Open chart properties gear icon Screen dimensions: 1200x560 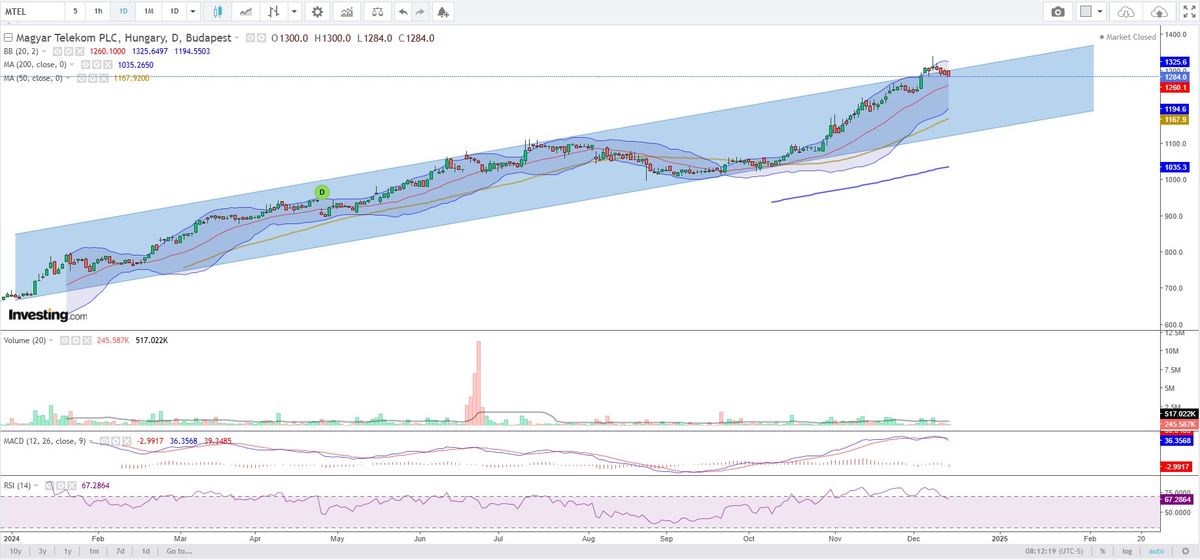pos(317,12)
